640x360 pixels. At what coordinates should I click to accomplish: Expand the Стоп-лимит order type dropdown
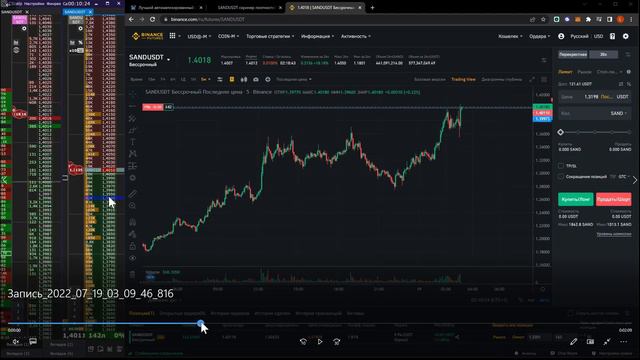(610, 72)
